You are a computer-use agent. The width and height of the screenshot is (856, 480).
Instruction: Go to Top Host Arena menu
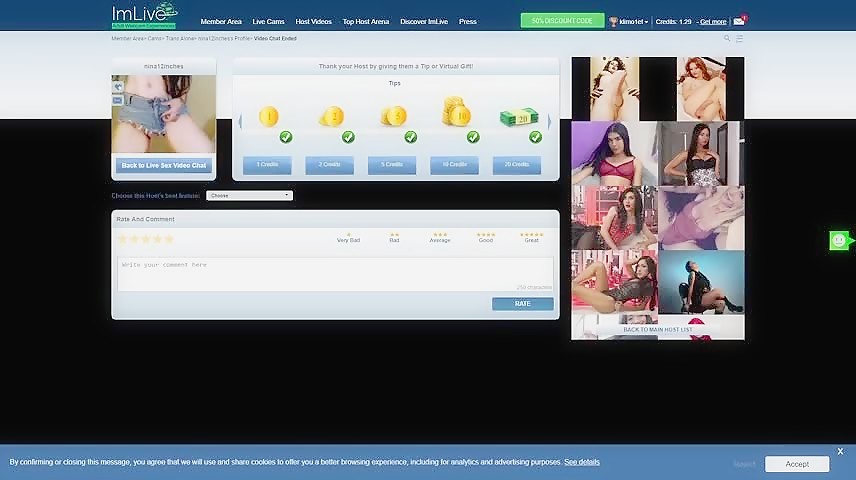[365, 21]
